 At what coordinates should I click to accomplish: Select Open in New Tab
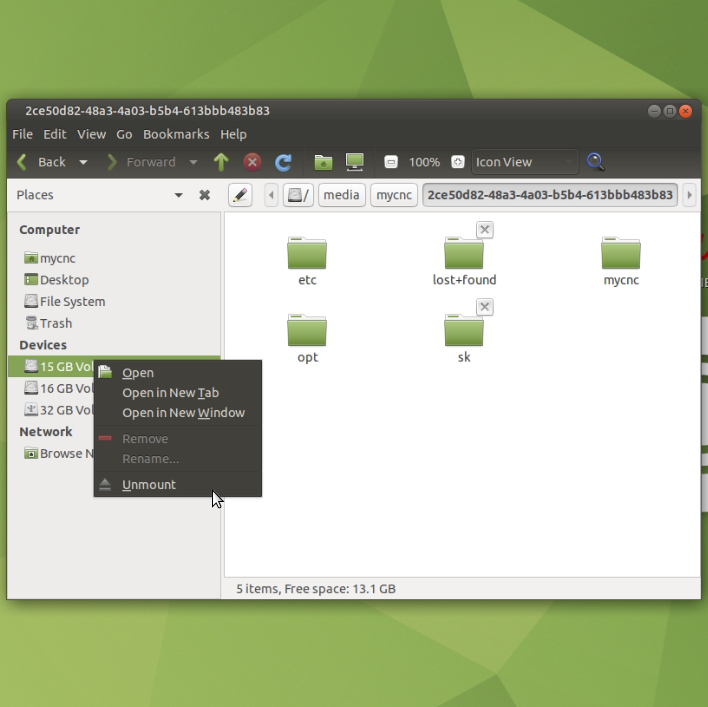[170, 393]
